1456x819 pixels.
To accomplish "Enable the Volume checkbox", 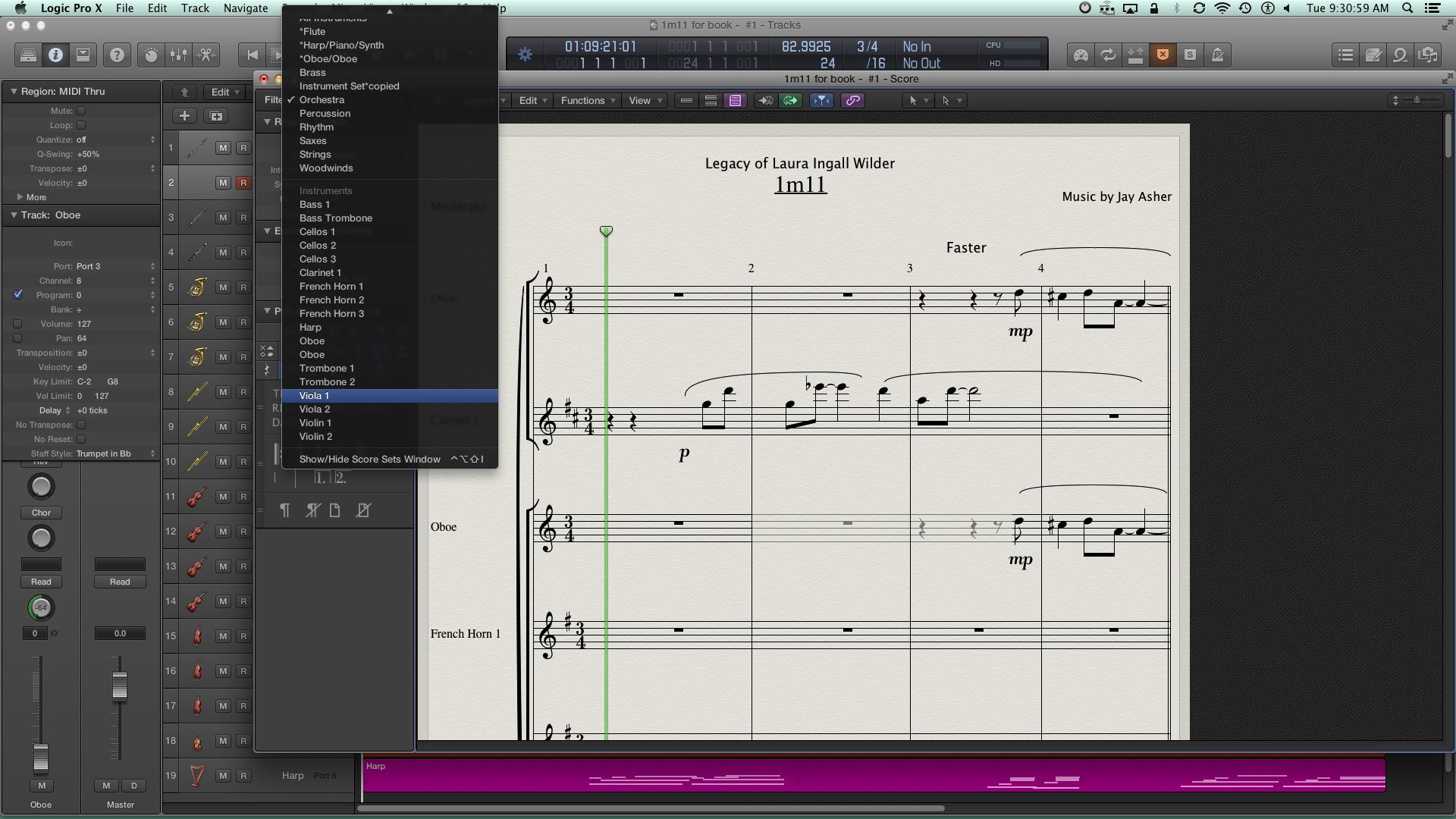I will [17, 324].
